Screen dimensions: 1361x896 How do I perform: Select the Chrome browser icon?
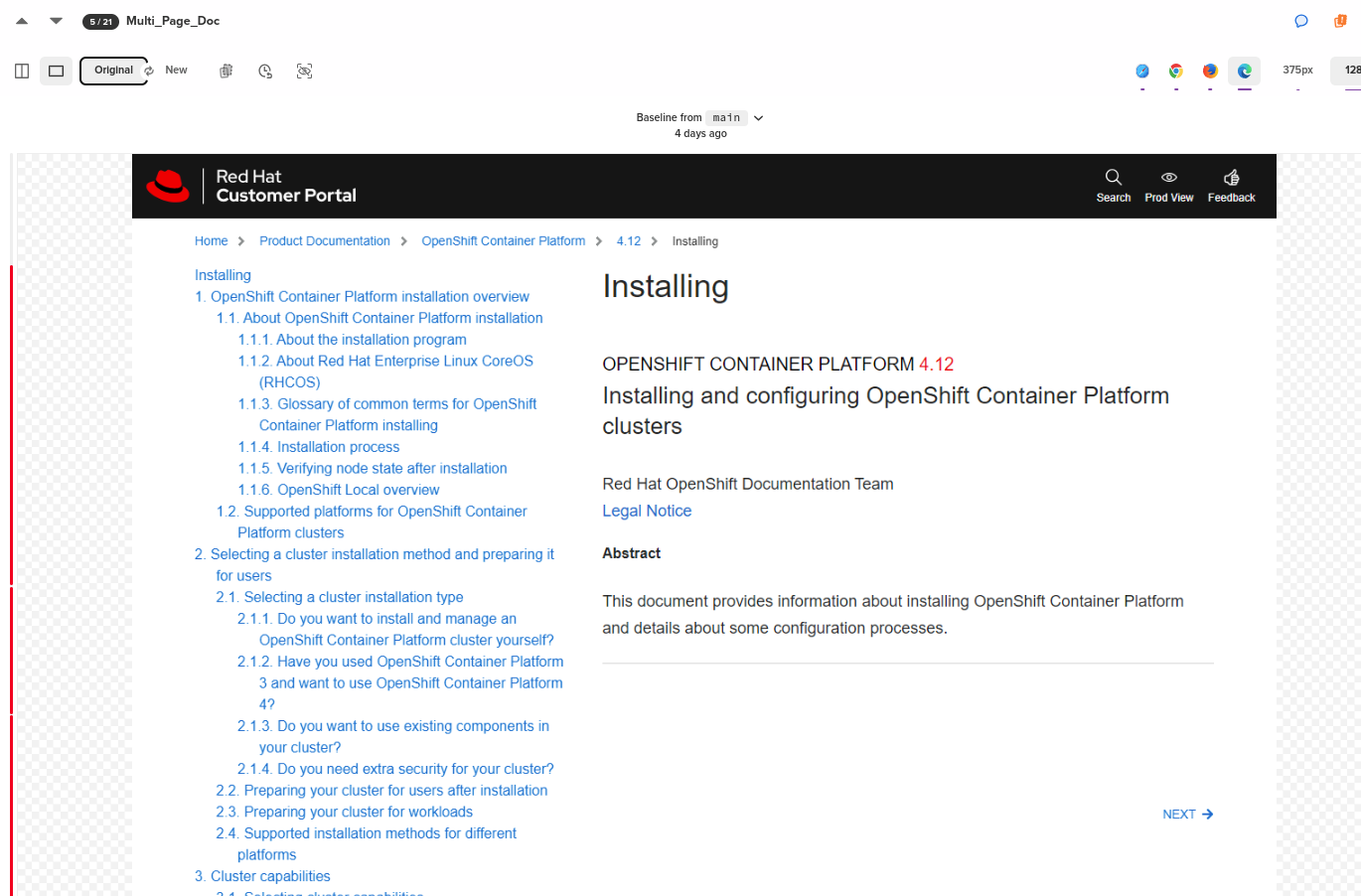(x=1176, y=71)
